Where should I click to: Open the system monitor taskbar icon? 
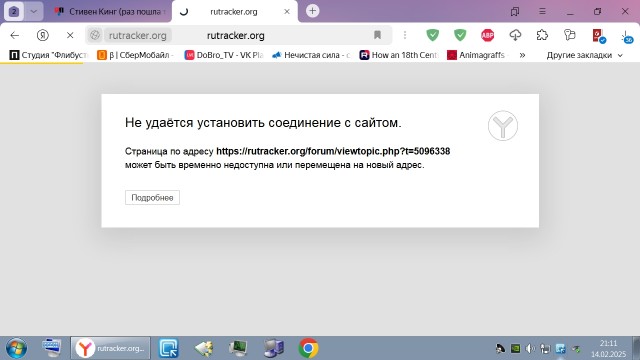click(238, 348)
